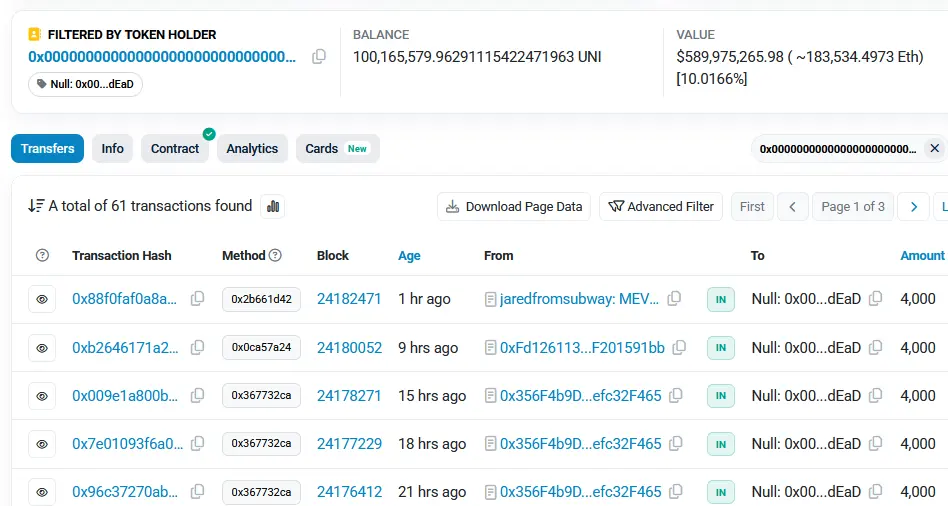The image size is (948, 506).
Task: Click the help icon in table header's first column
Action: (42, 255)
